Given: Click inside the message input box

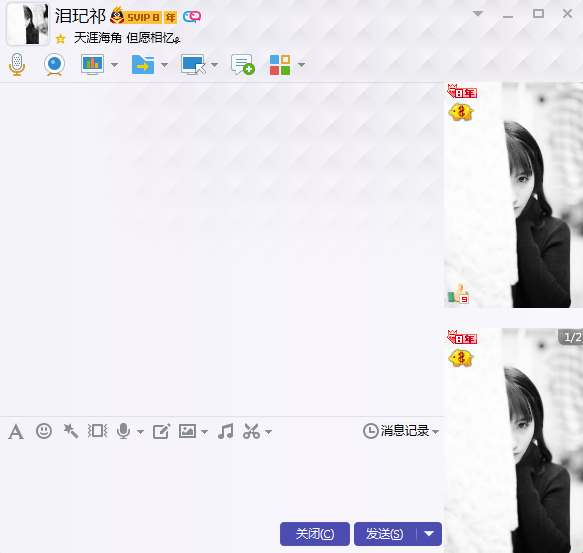Looking at the screenshot, I should click(222, 482).
